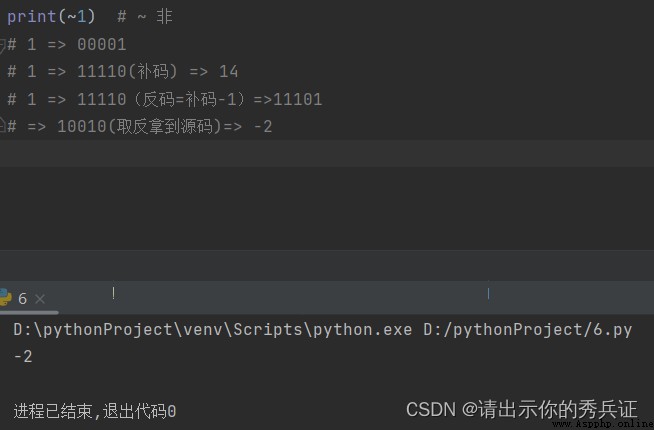Click the -2 output line in console

coord(23,357)
